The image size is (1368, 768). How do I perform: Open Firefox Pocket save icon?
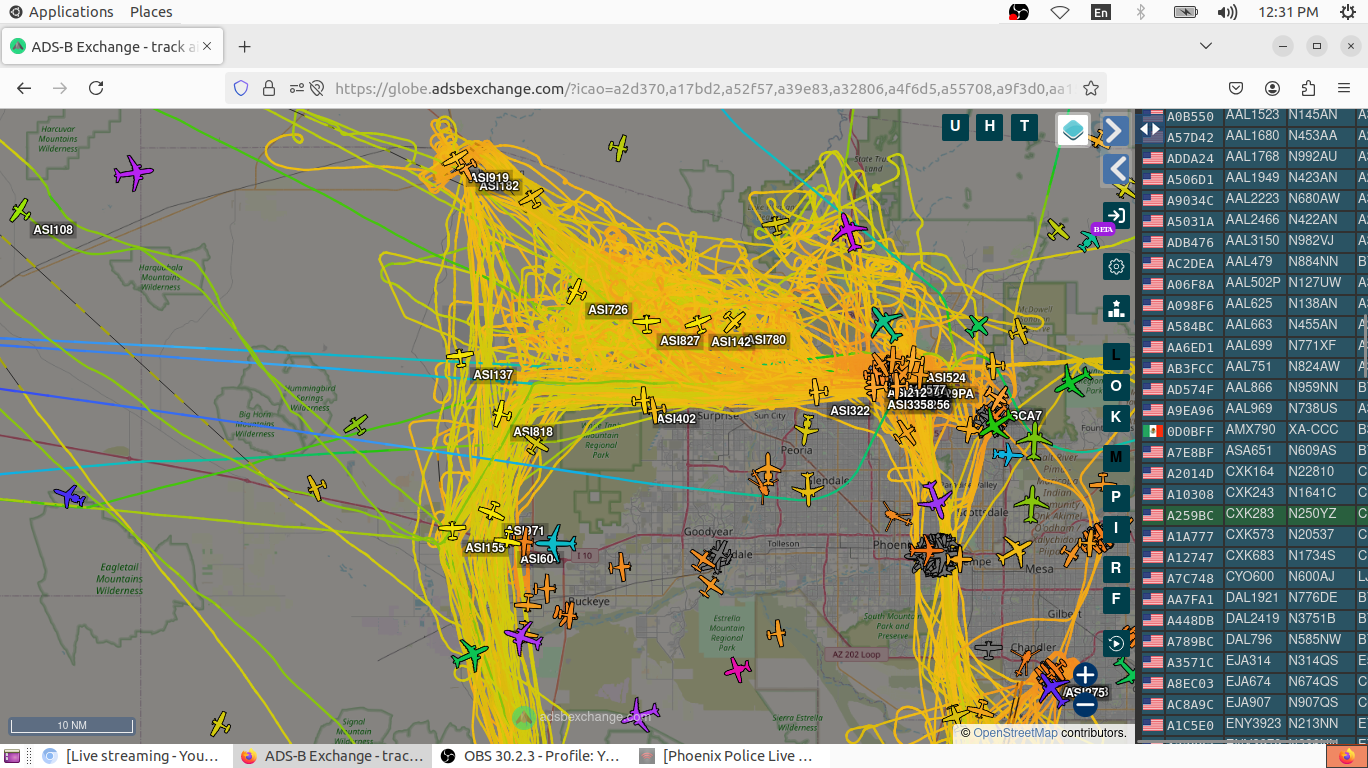click(x=1236, y=88)
